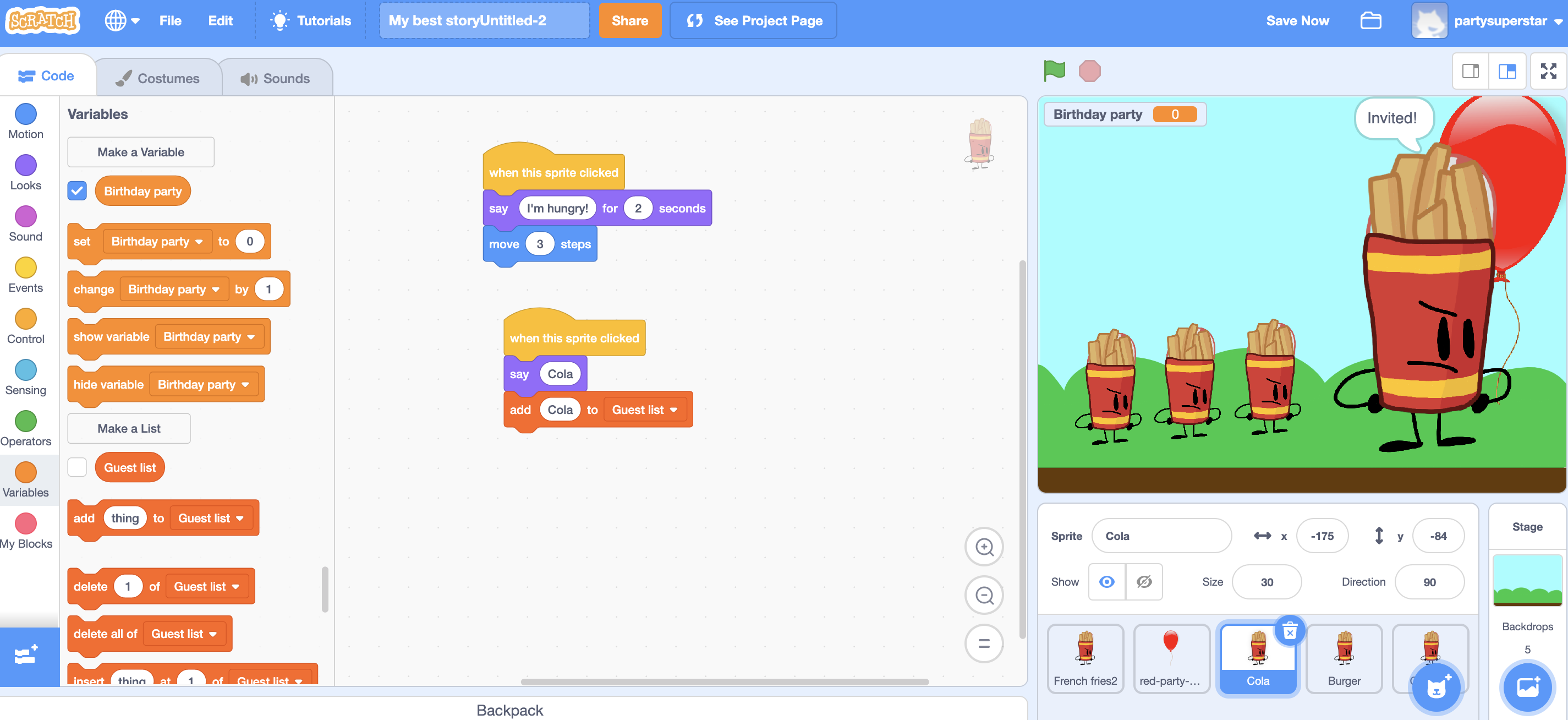The height and width of the screenshot is (720, 1568).
Task: Click the green flag to run
Action: click(x=1054, y=70)
